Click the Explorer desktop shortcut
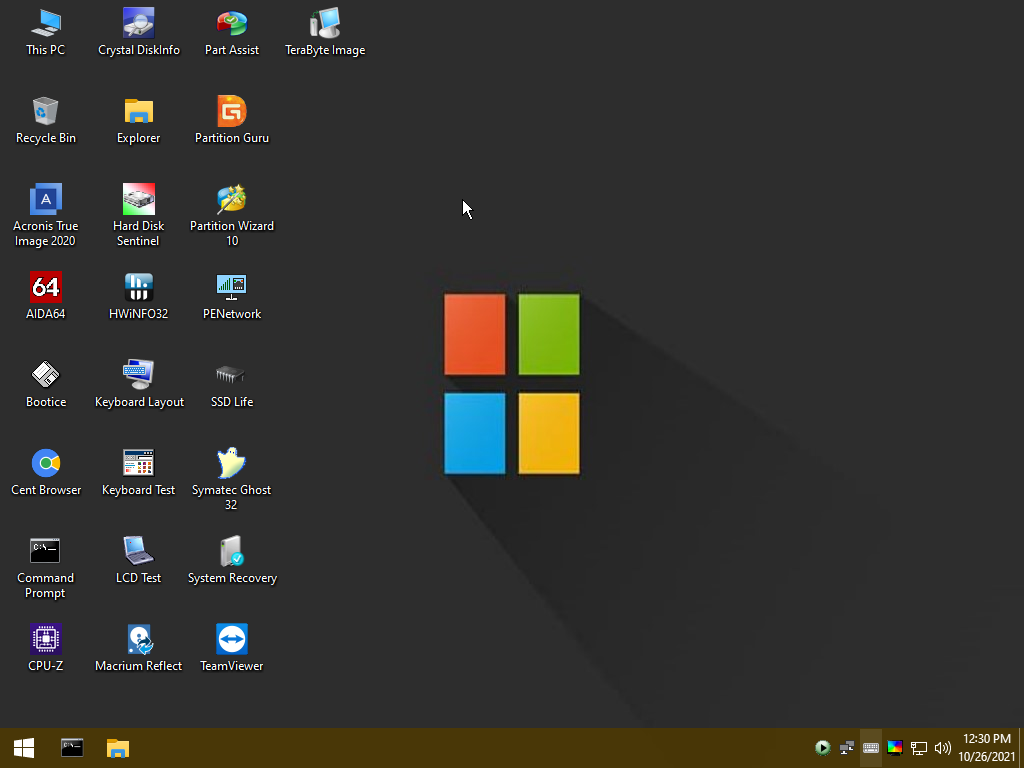Viewport: 1024px width, 768px height. point(138,120)
